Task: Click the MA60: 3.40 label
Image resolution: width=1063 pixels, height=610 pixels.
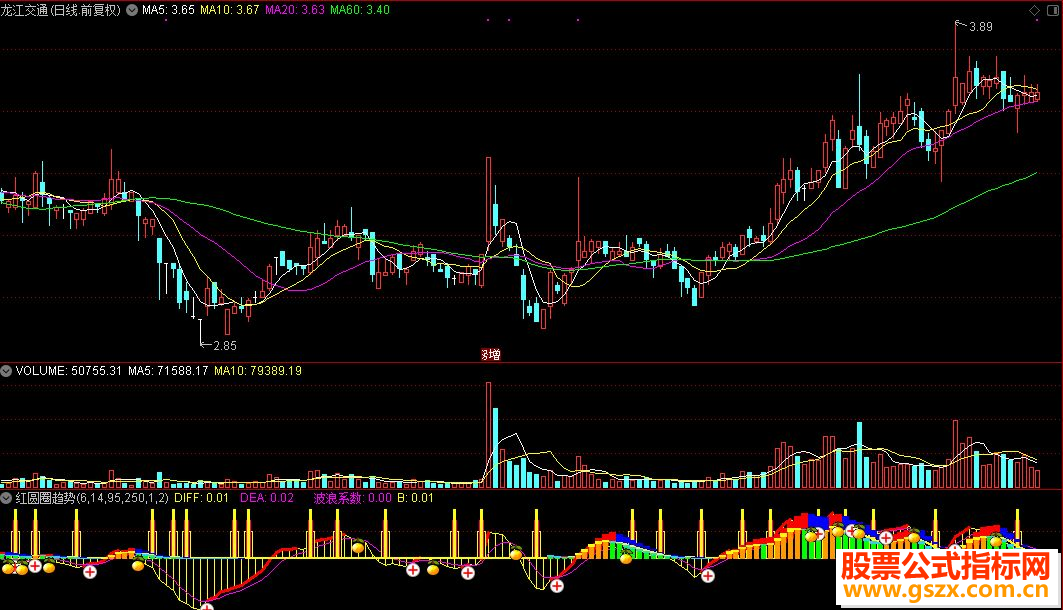Action: coord(360,10)
